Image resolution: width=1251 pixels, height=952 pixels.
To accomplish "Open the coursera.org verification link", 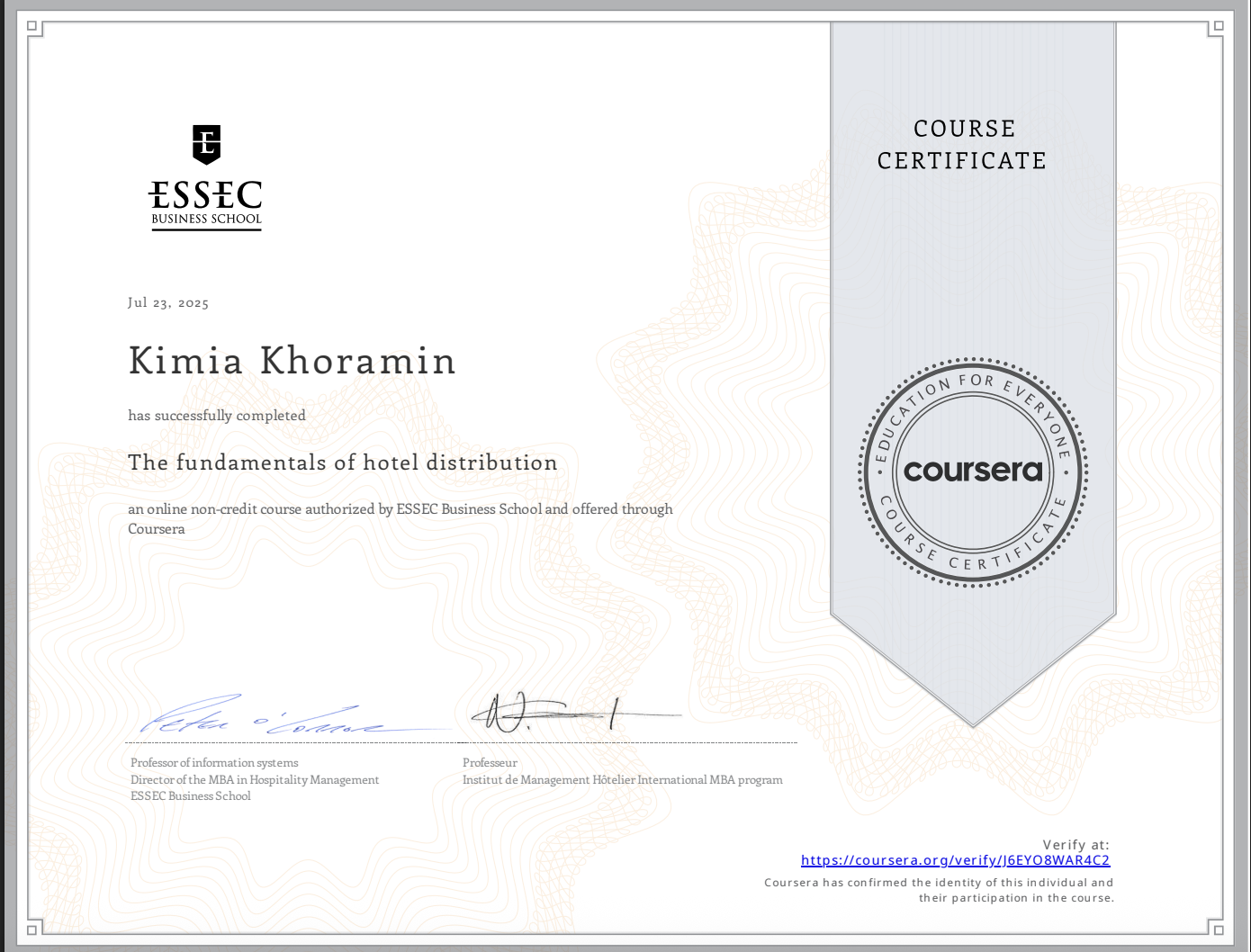I will click(955, 860).
